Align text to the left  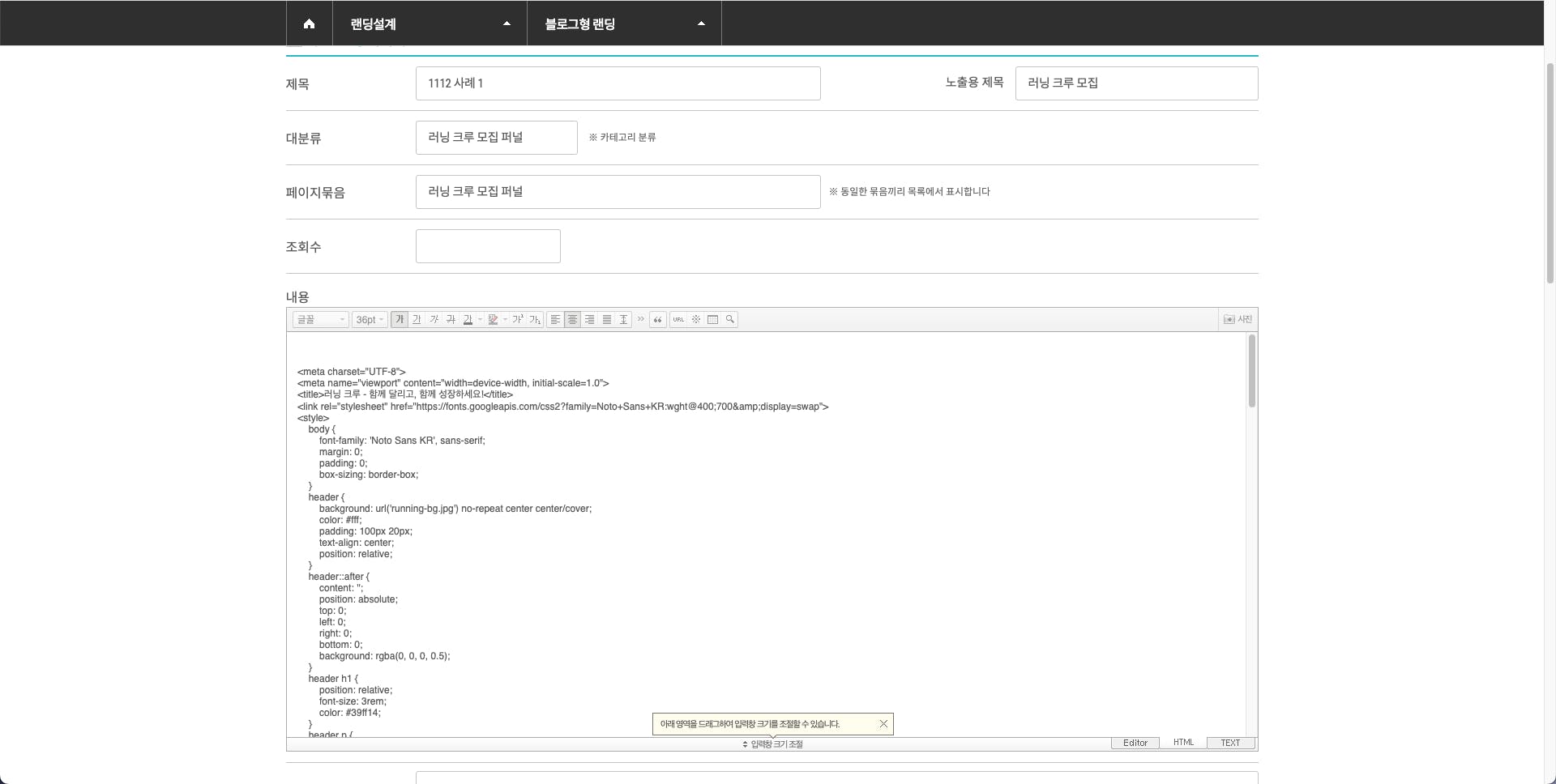[555, 320]
